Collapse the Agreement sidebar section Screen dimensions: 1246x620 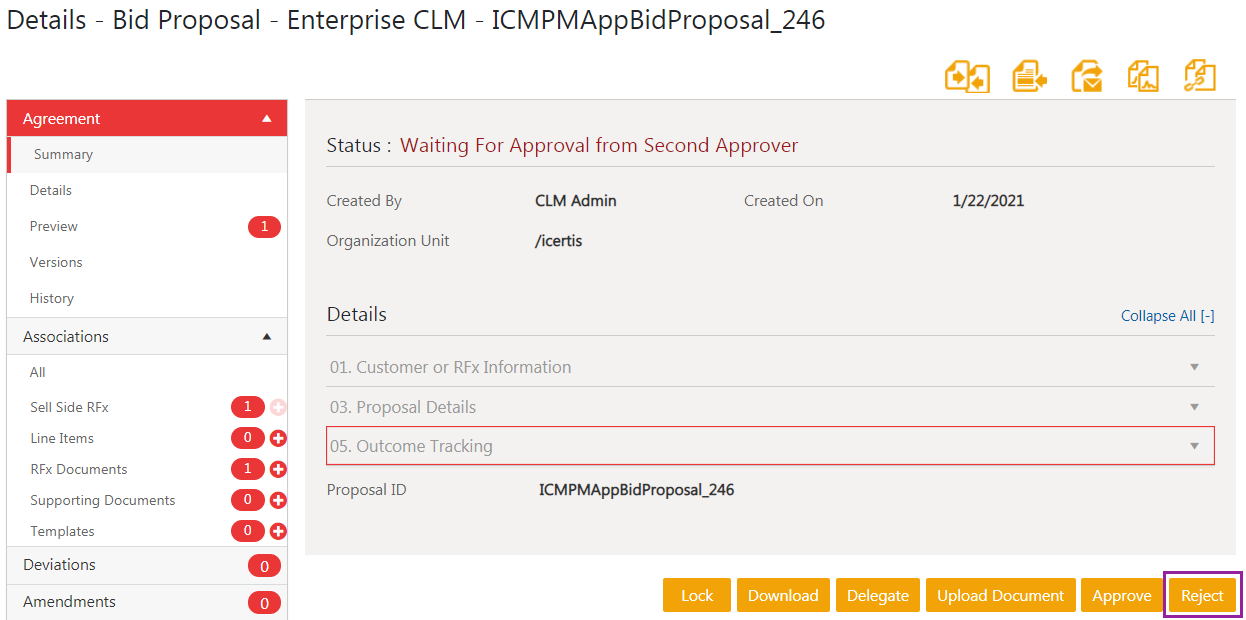click(266, 119)
